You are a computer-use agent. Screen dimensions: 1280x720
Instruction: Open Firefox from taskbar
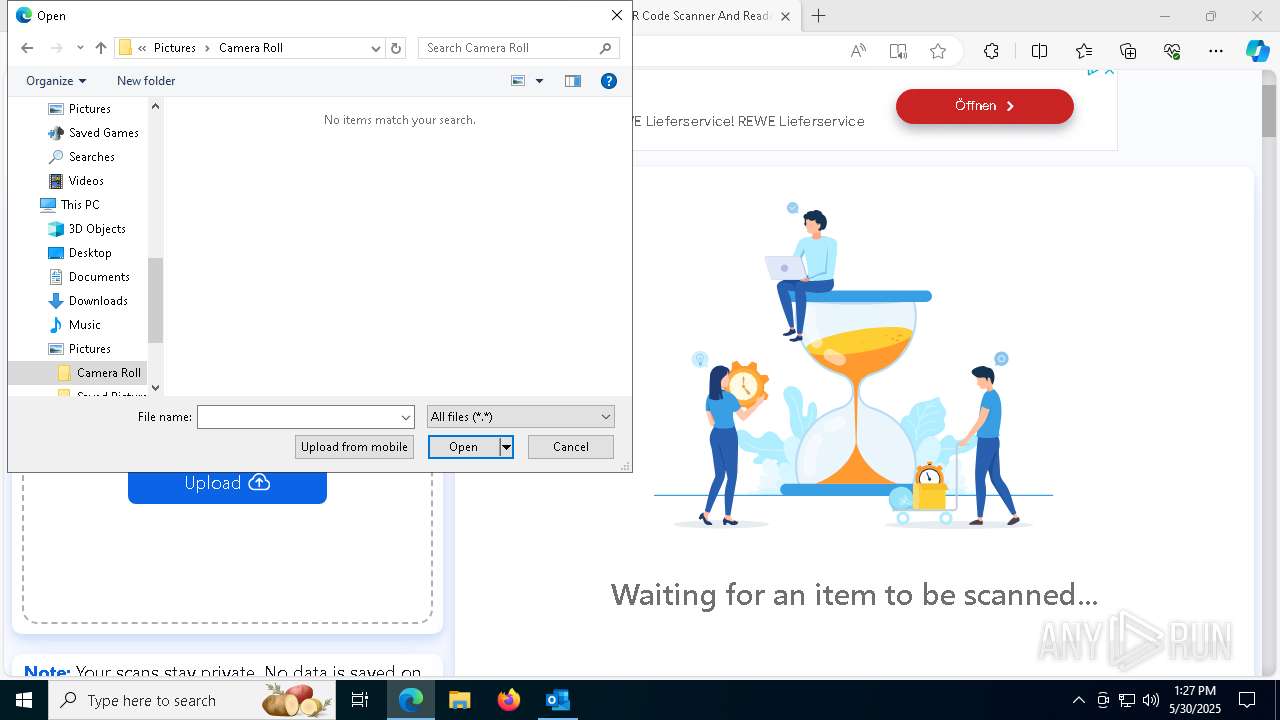pos(508,700)
